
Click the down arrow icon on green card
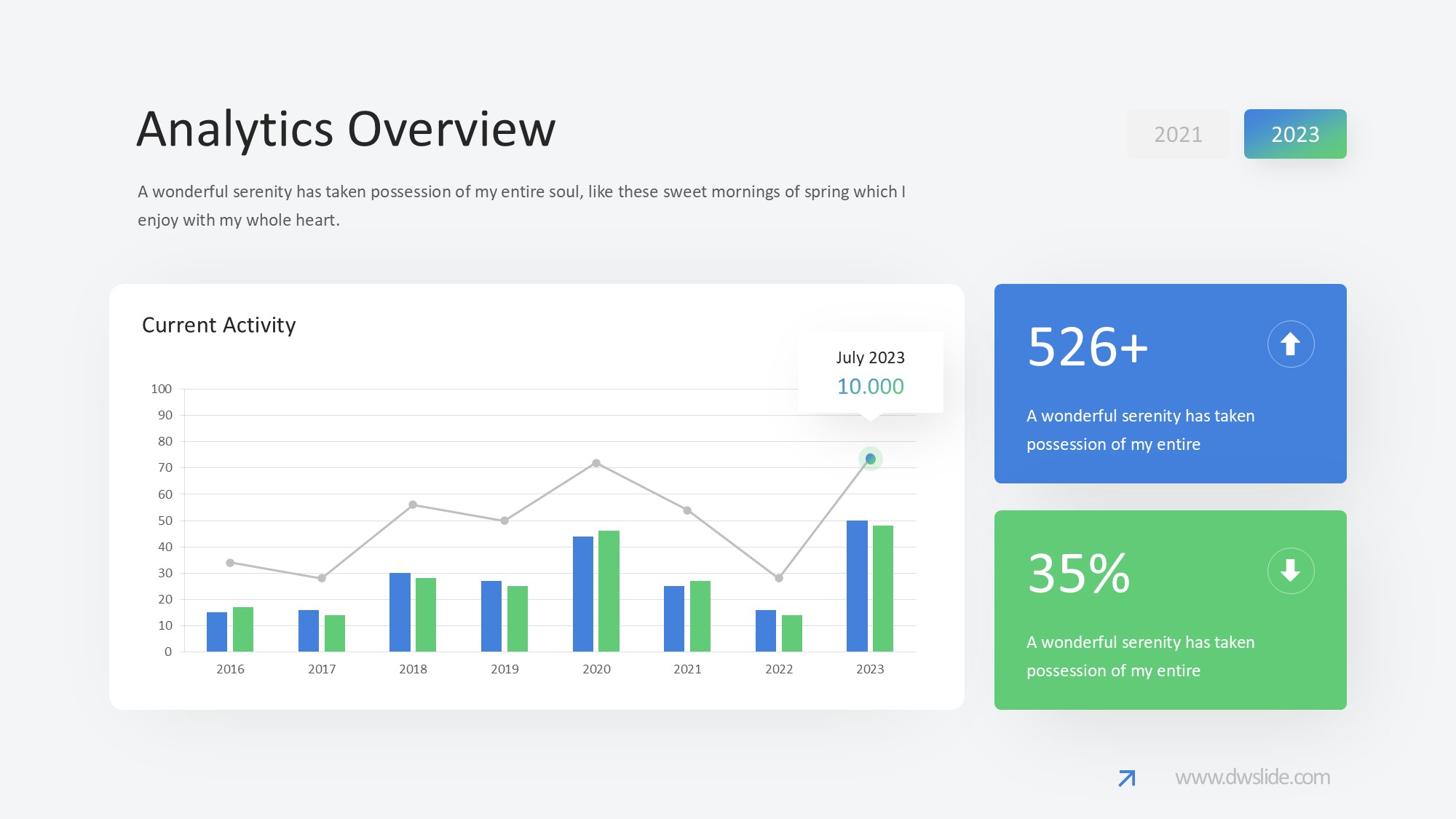coord(1290,571)
